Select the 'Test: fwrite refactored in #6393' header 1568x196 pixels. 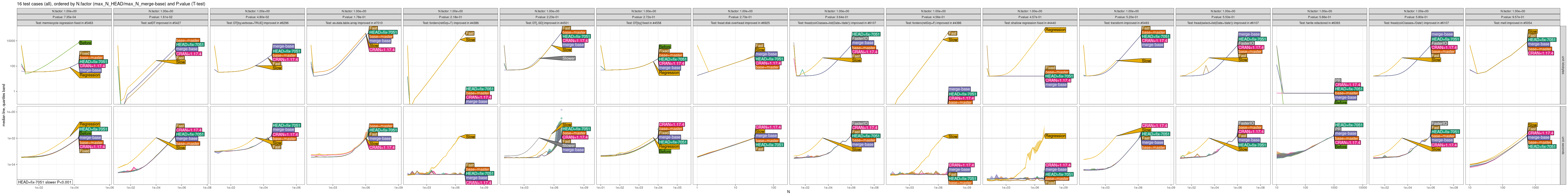tap(1319, 23)
